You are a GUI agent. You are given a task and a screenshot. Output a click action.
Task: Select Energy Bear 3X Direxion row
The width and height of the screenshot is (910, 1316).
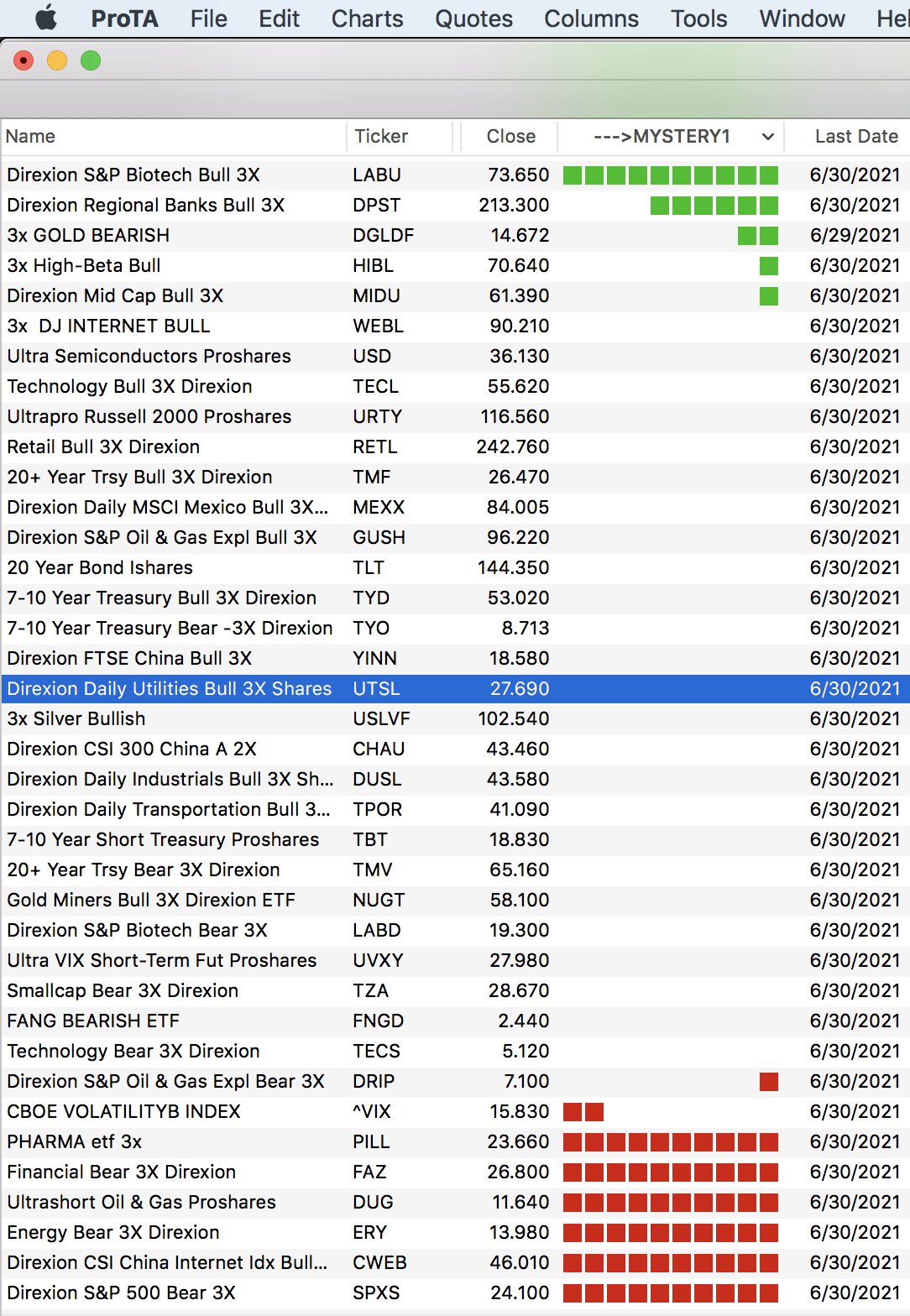(455, 1232)
